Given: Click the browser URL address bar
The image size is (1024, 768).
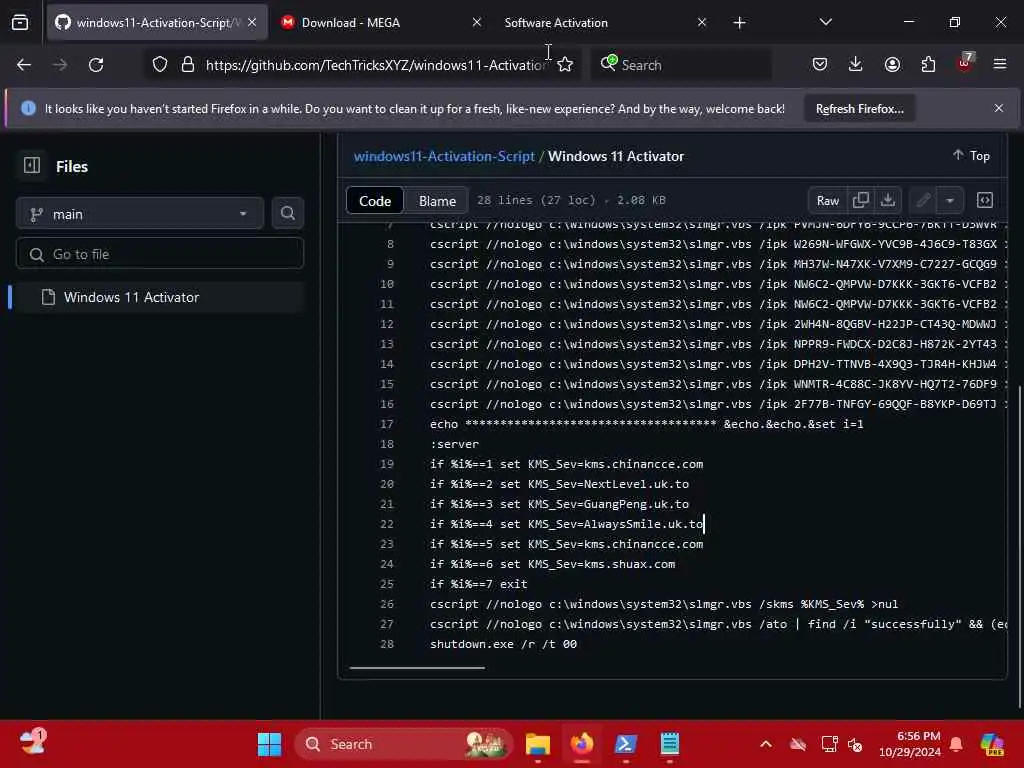Looking at the screenshot, I should click(x=376, y=65).
